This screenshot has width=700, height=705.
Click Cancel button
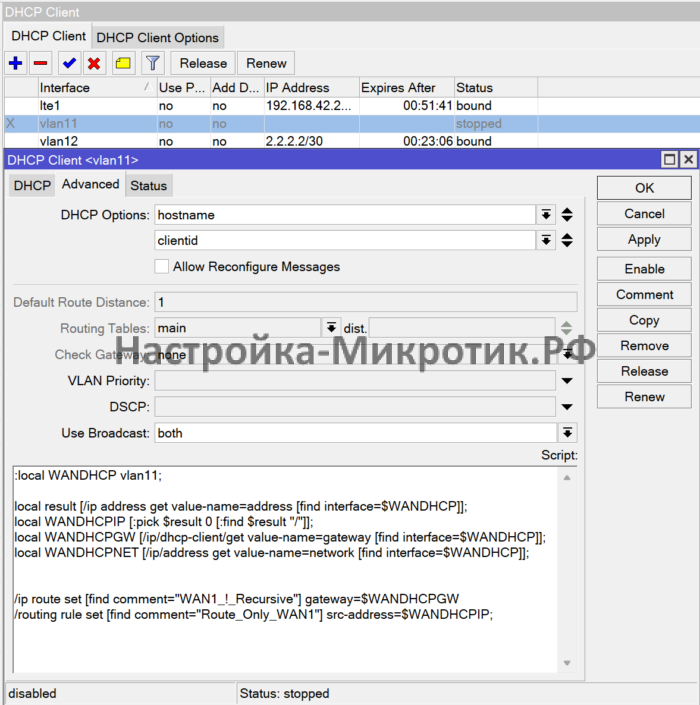(644, 214)
